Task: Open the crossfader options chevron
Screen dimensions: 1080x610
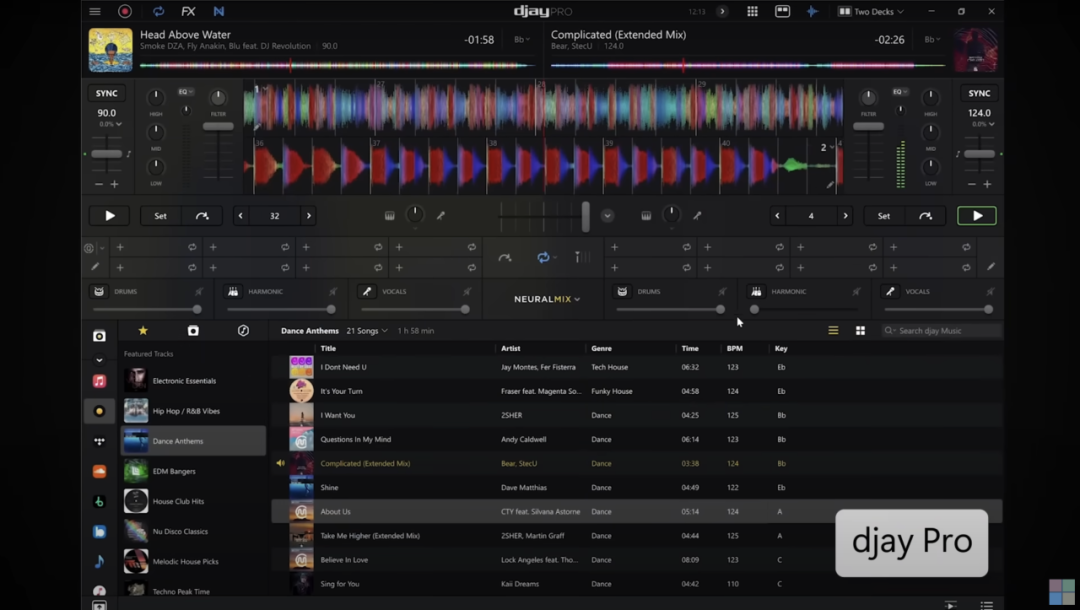Action: [x=607, y=215]
